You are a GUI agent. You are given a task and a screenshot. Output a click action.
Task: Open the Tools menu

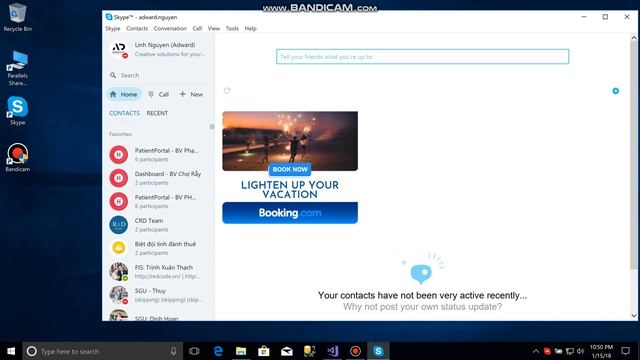click(x=232, y=29)
